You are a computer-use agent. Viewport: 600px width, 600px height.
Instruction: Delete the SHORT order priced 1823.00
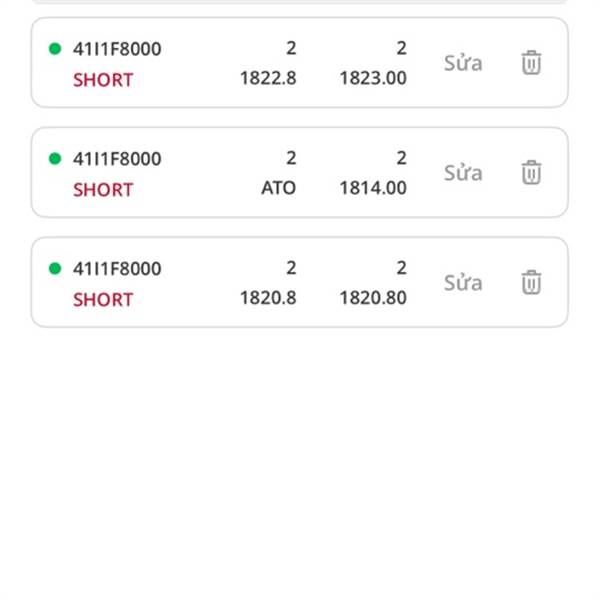[x=531, y=62]
